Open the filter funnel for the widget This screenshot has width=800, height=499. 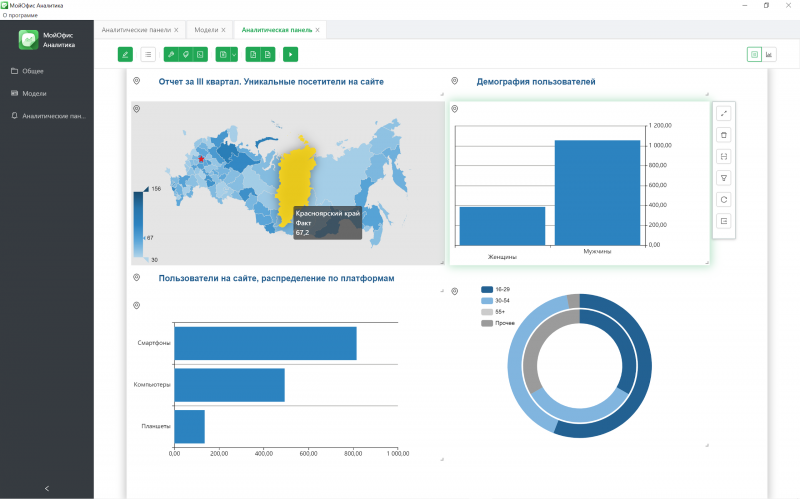pos(724,178)
